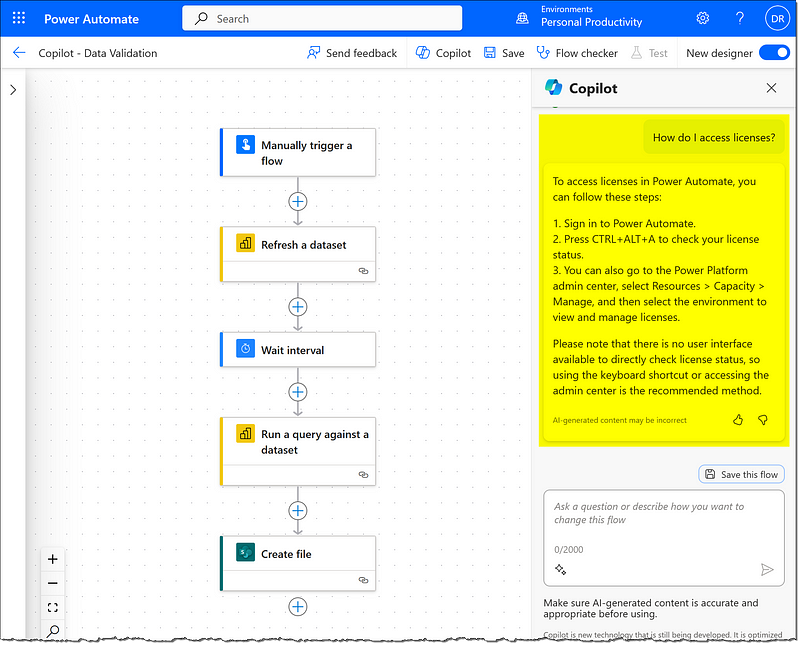Screen dimensions: 800x645
Task: Click the sparkle prompt suggestions icon
Action: [x=560, y=569]
